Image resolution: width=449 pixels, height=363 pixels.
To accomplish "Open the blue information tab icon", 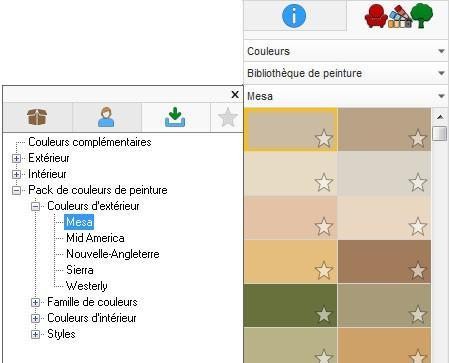I will [x=294, y=15].
